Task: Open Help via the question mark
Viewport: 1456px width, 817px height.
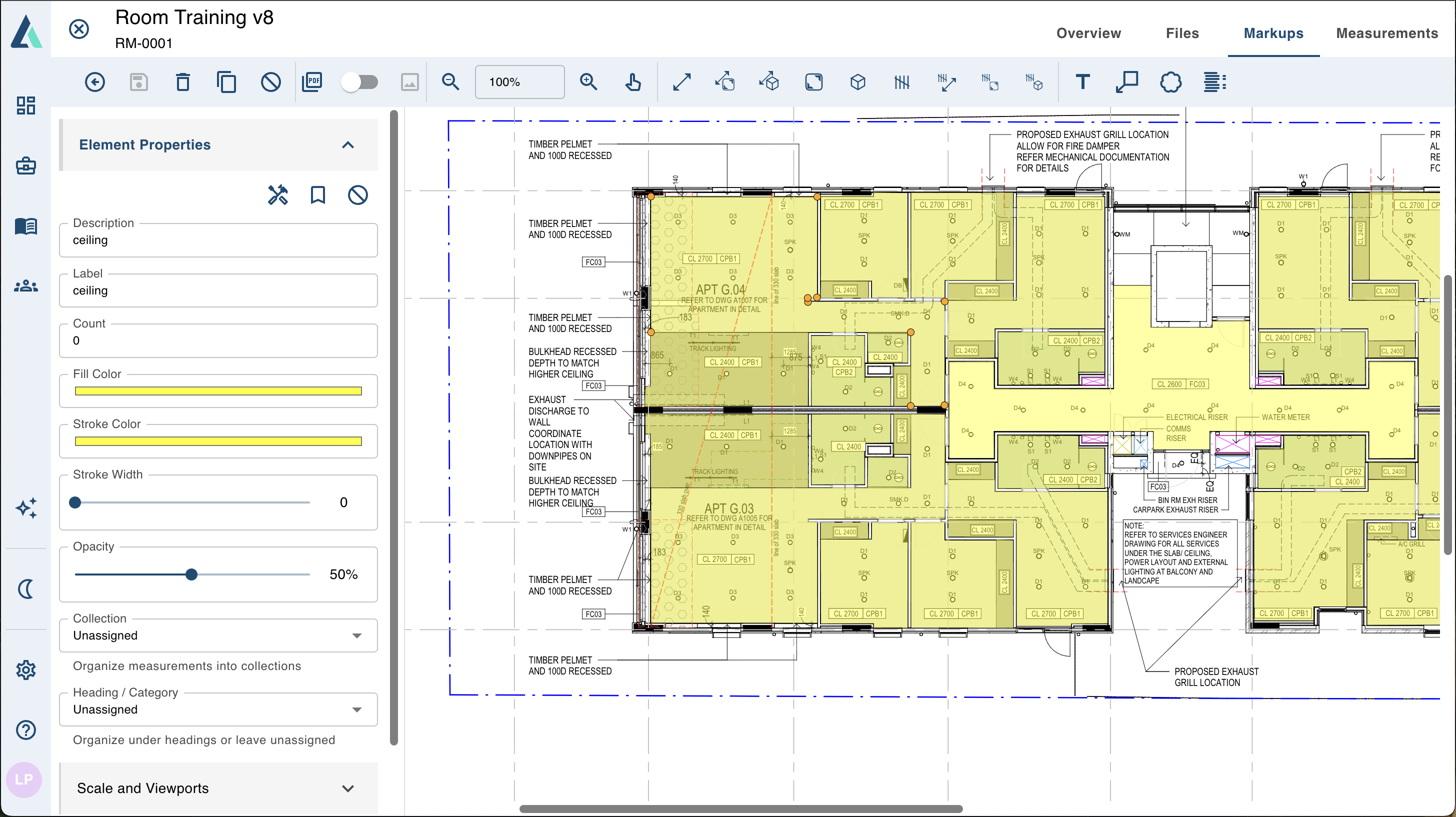Action: [25, 730]
